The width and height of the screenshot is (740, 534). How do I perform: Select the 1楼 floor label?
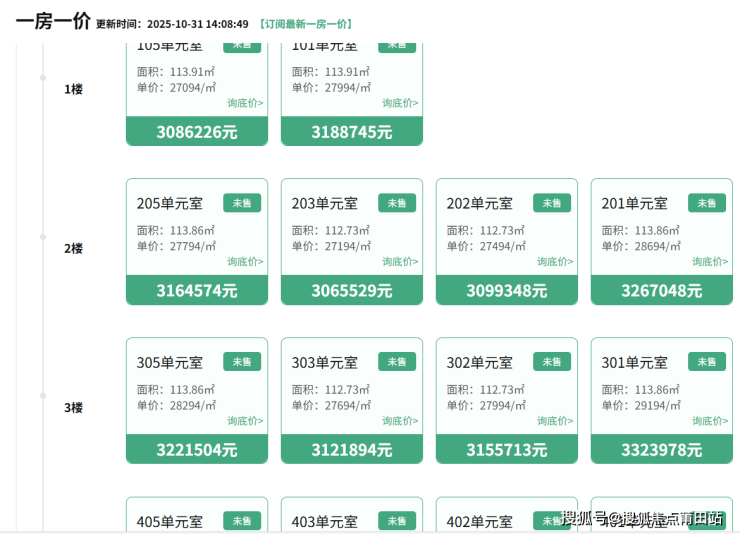point(73,89)
